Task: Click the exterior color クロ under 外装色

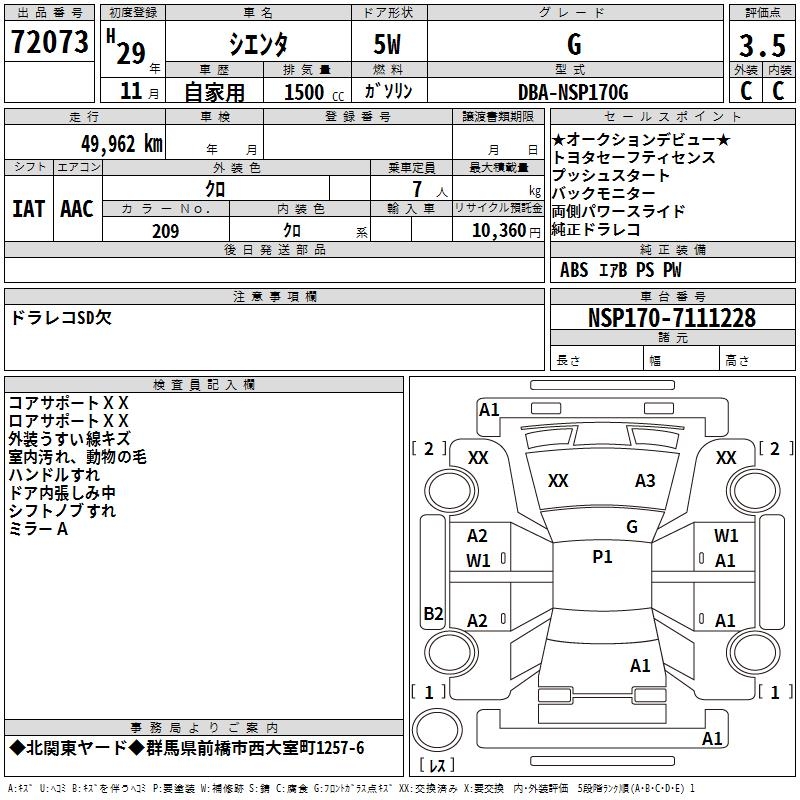Action: [215, 189]
